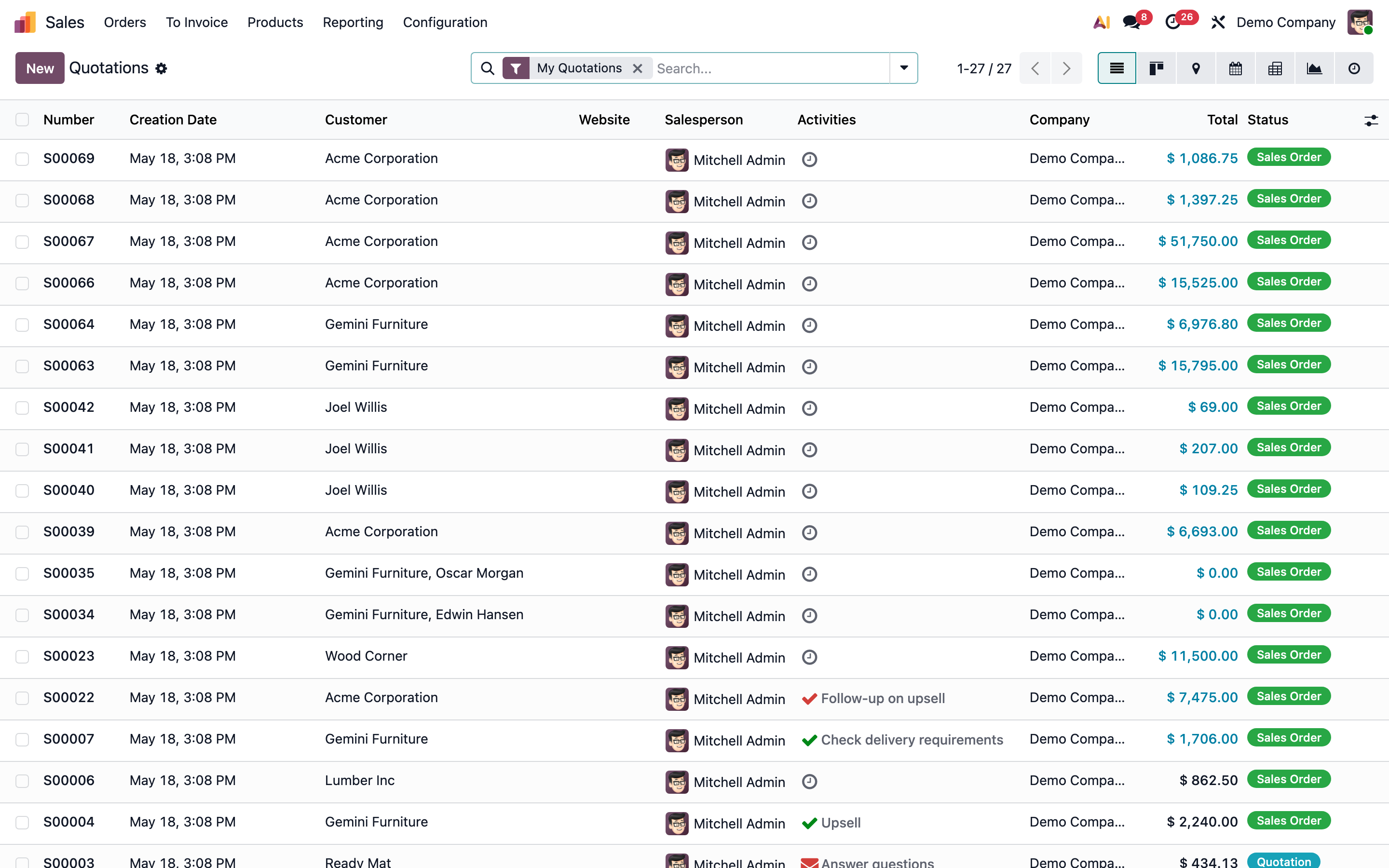Click activity clock for S00069
Screen dimensions: 1389x868
[x=809, y=160]
